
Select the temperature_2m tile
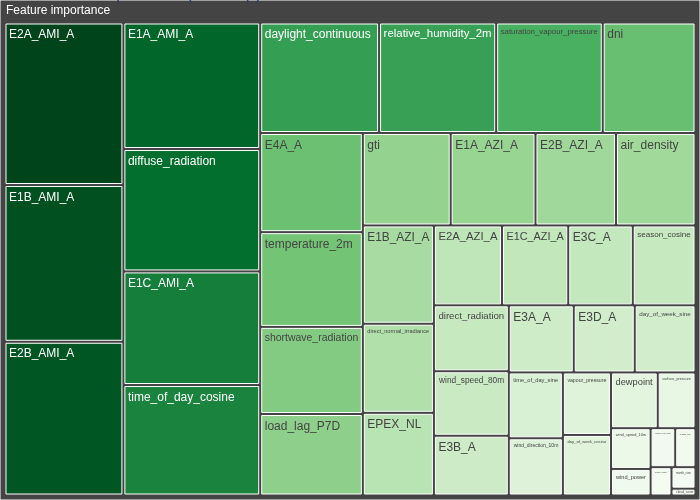311,279
